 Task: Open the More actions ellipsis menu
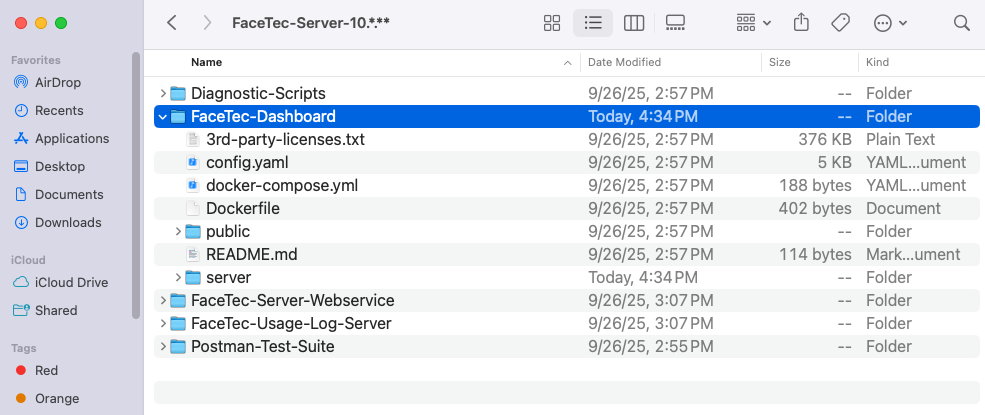click(x=890, y=23)
